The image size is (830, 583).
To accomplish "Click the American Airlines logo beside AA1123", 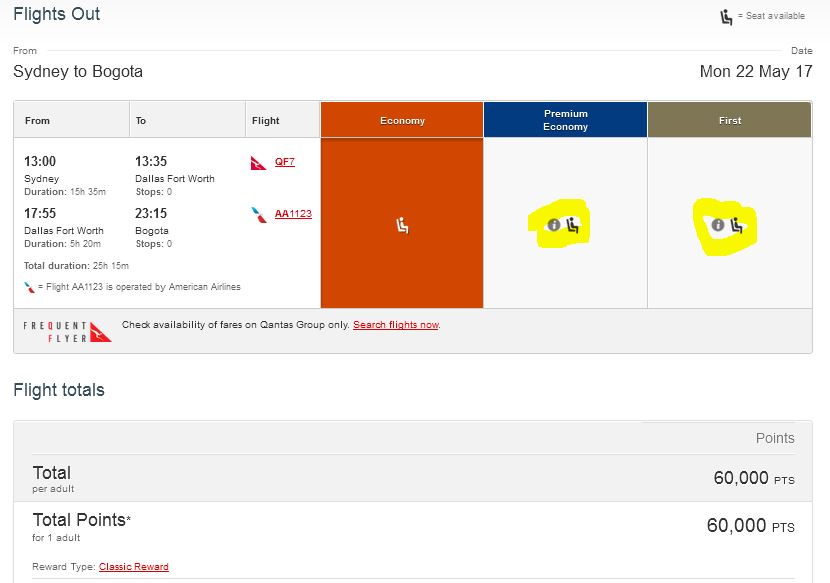I will (259, 214).
